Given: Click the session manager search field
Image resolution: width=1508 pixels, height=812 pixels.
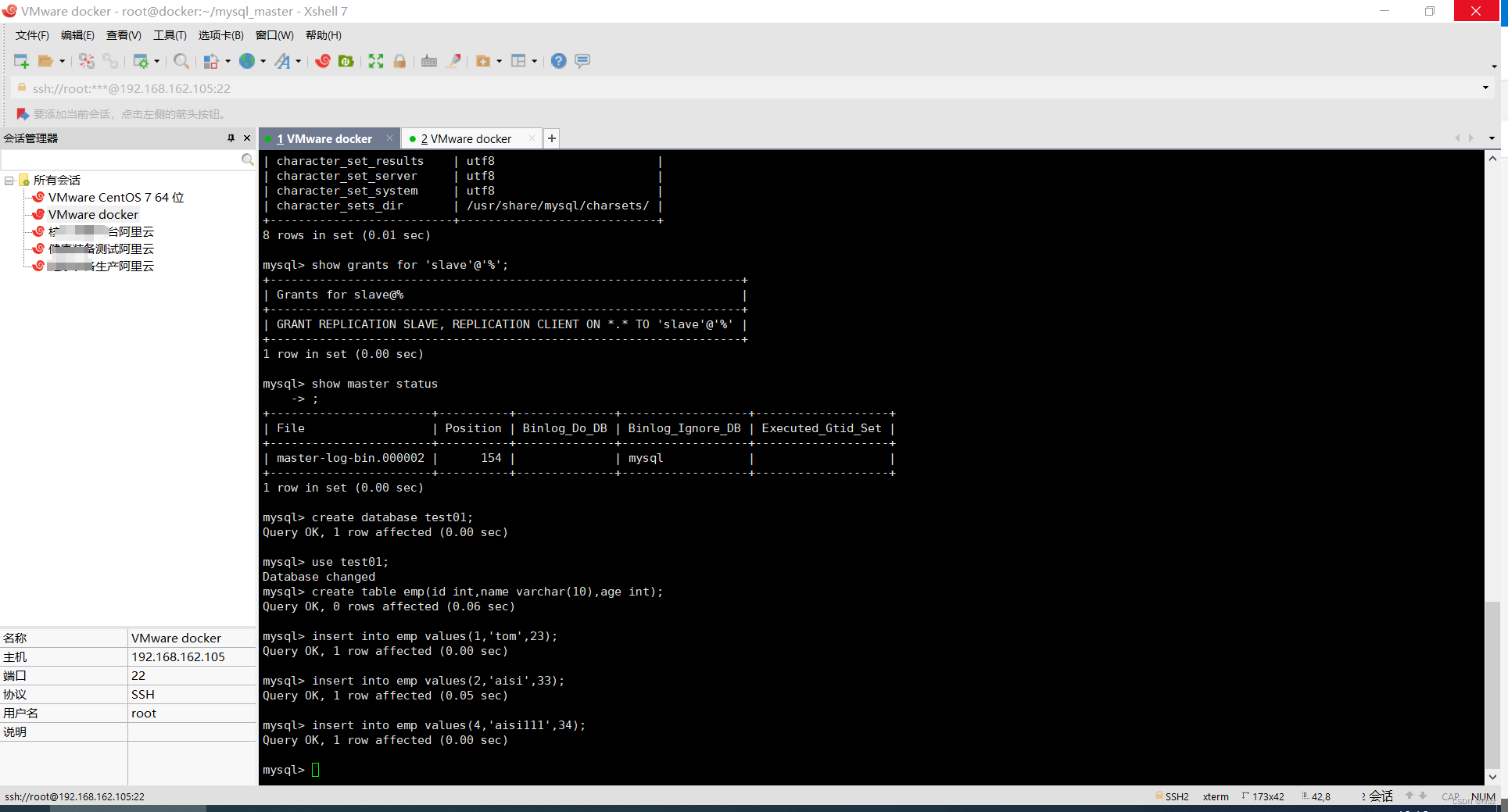Looking at the screenshot, I should point(121,159).
